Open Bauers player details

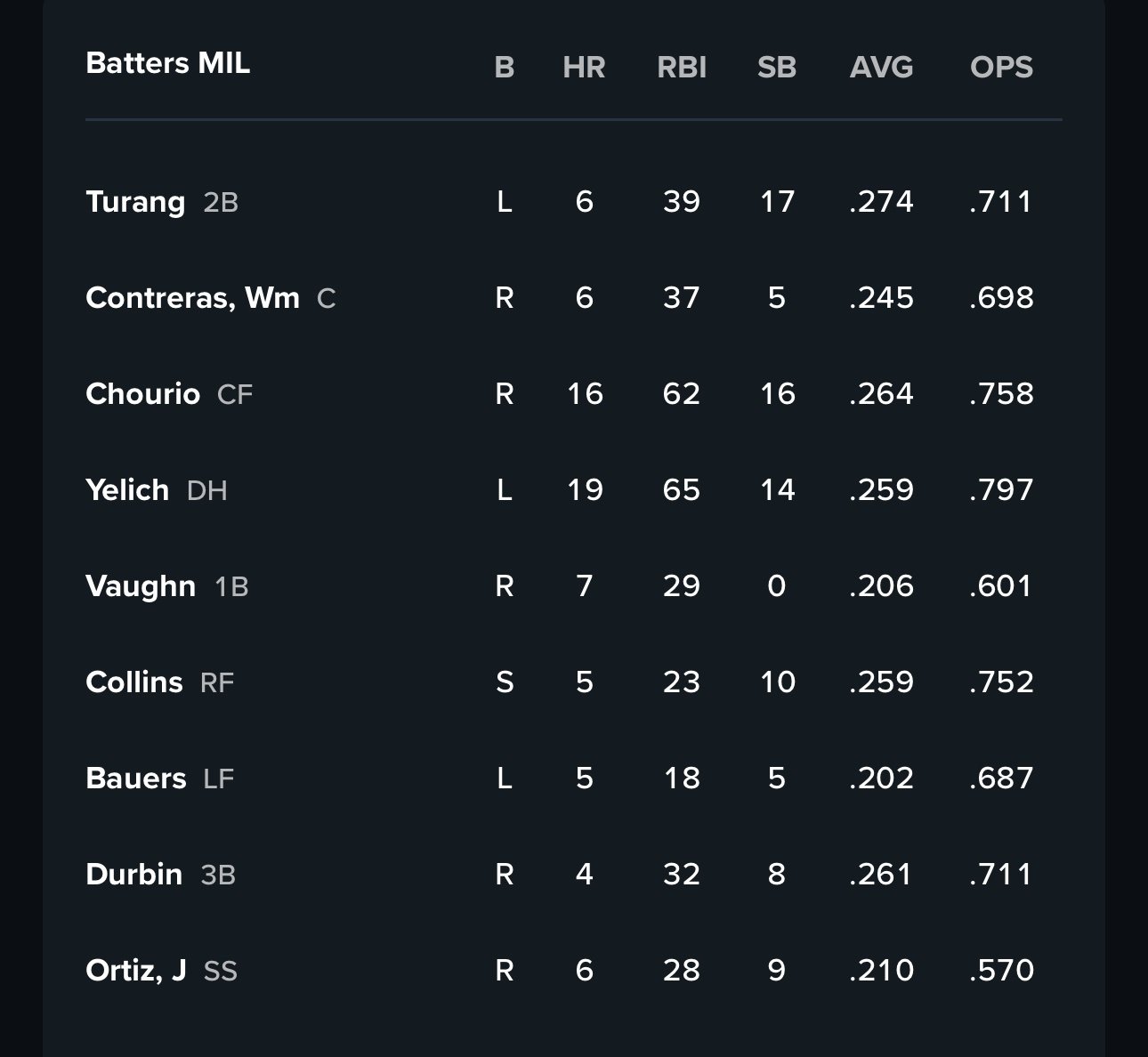(136, 779)
